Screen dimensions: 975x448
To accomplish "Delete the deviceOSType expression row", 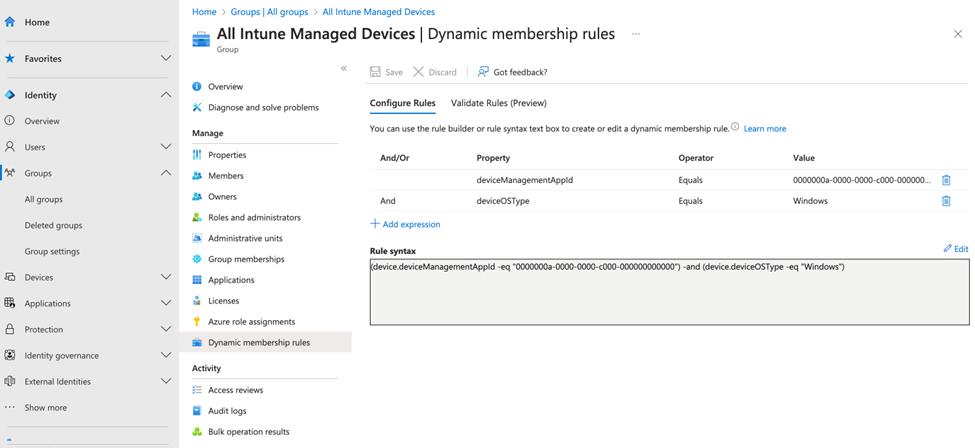I will (x=946, y=201).
